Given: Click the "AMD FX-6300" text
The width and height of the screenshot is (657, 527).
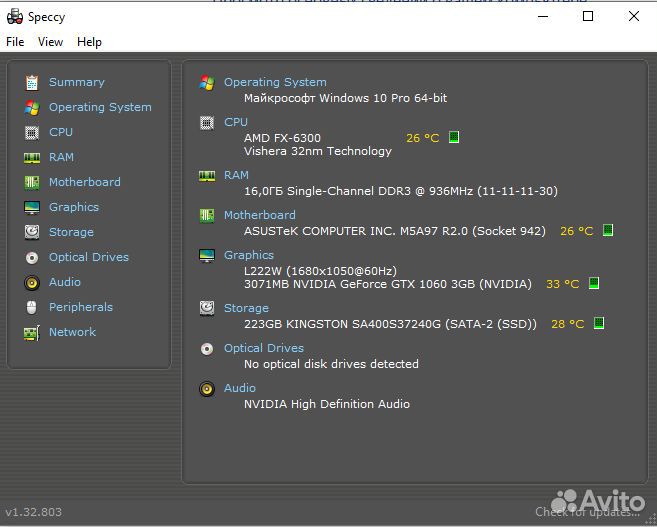Looking at the screenshot, I should 282,138.
